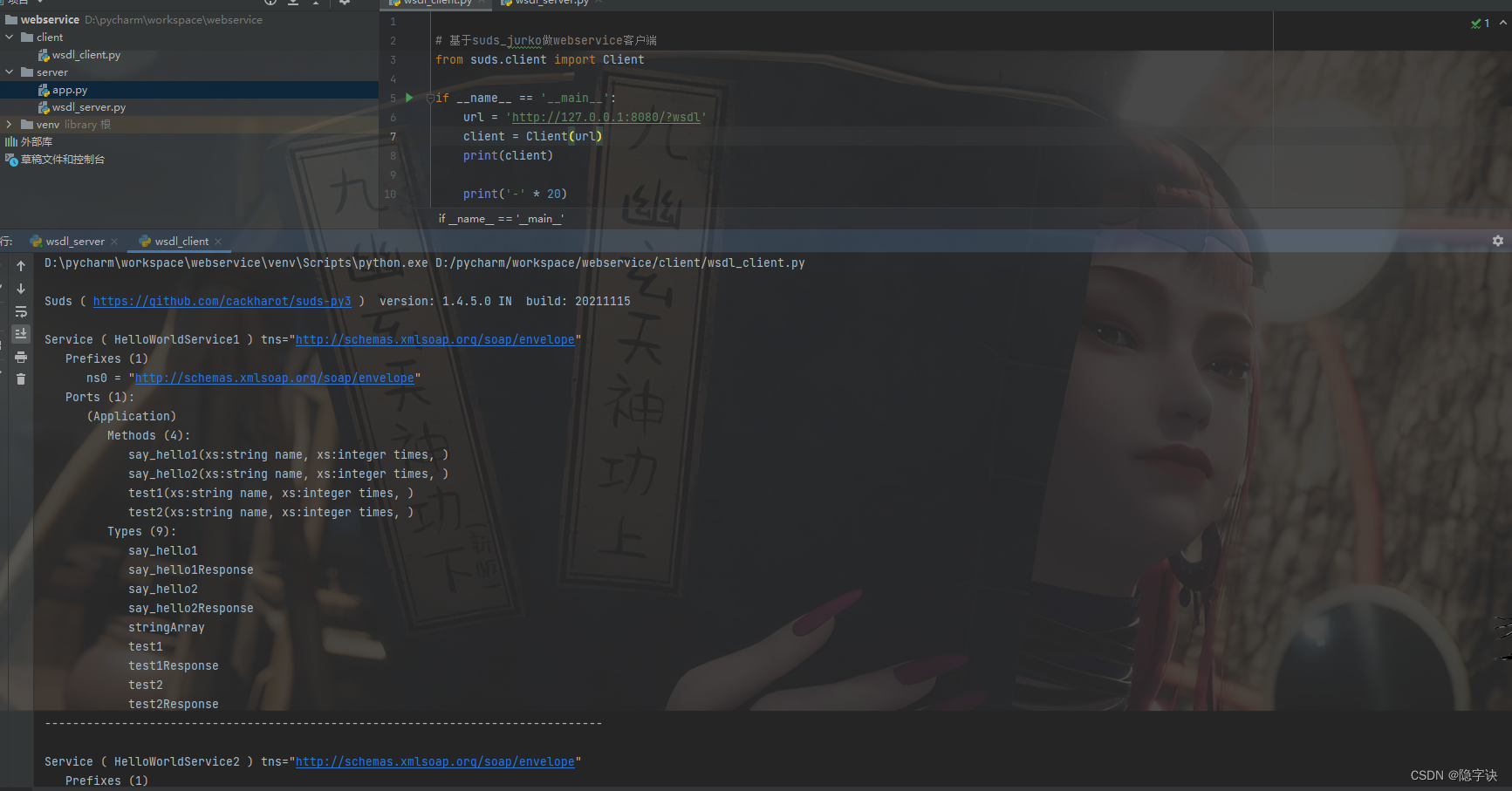Open the HelloWorldService1 tns schemas link
The image size is (1512, 791).
pos(435,339)
